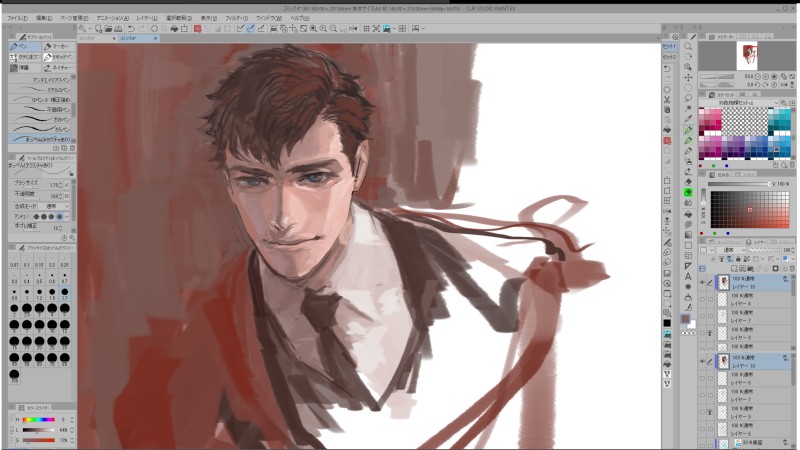This screenshot has height=450, width=800.
Task: Click the brush size stepper arrows in Tool Property
Action: [x=61, y=185]
